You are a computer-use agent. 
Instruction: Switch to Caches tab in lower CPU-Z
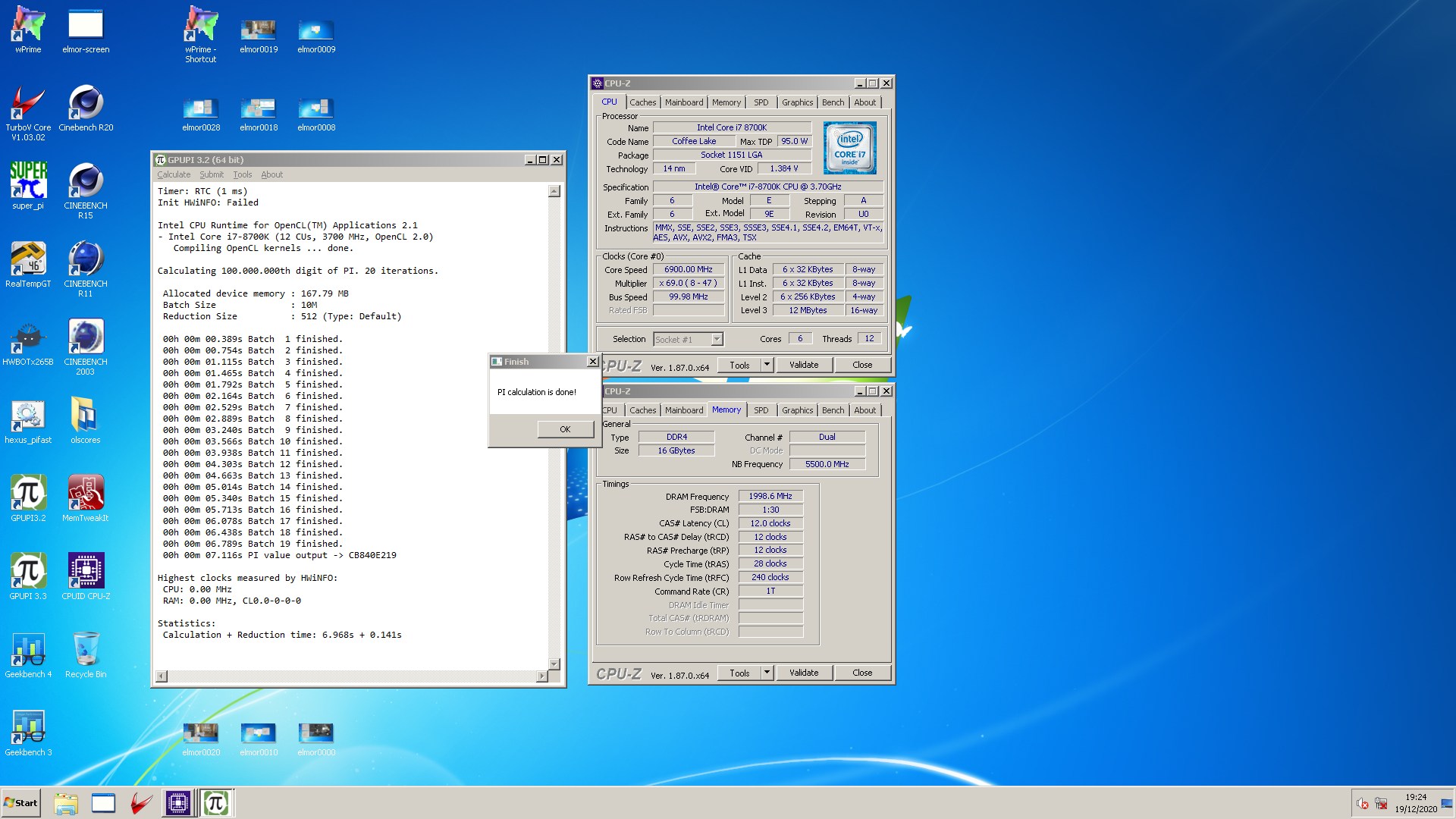[642, 410]
